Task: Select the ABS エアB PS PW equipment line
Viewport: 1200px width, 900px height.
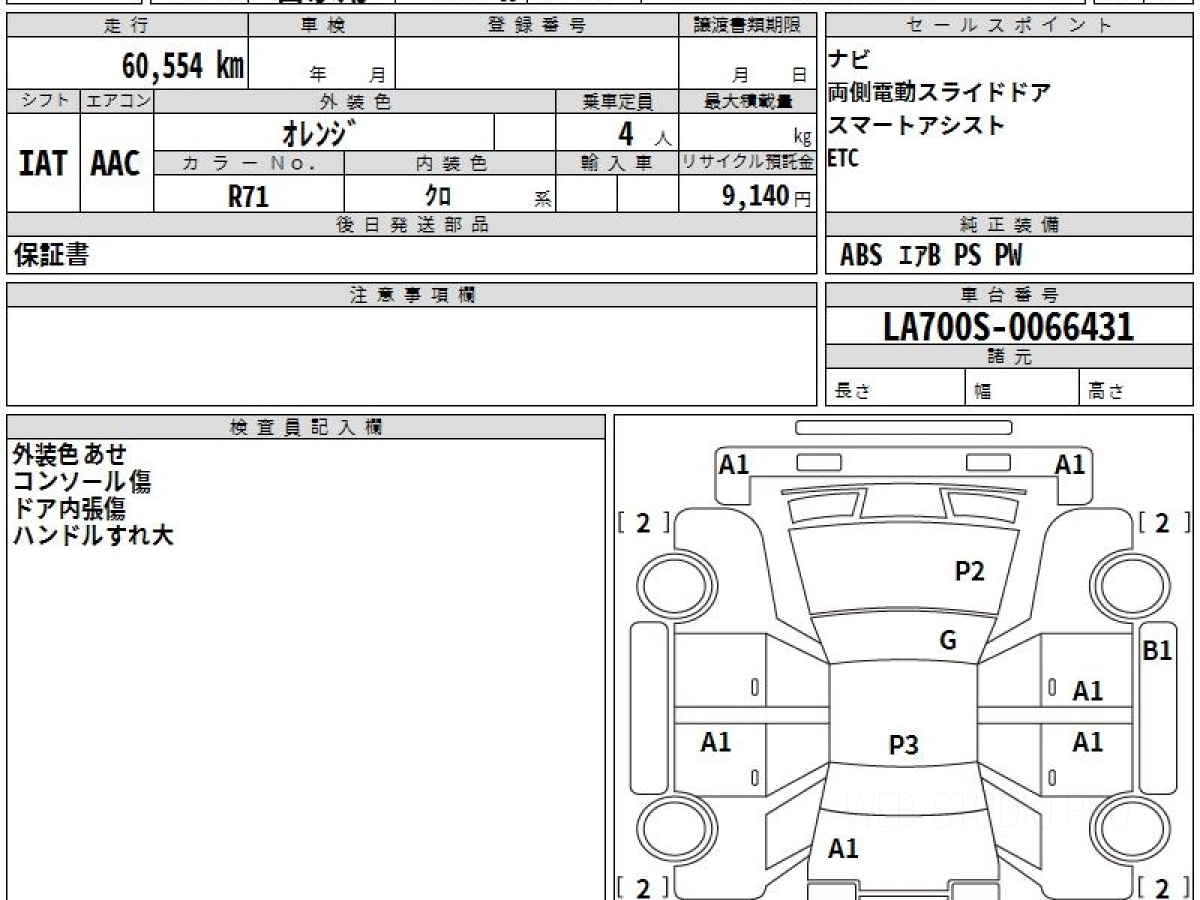Action: [x=931, y=256]
